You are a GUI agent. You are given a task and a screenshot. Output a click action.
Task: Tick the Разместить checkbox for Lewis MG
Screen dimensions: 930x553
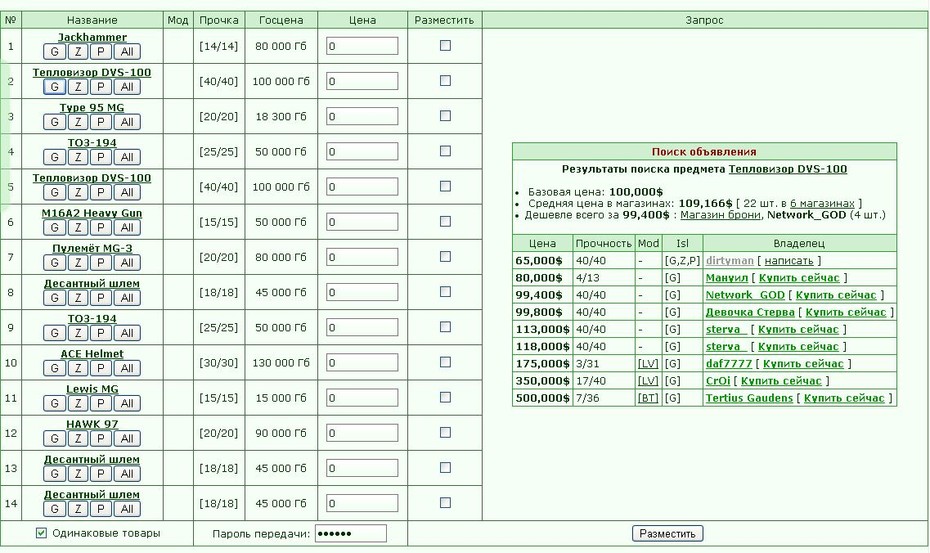(x=445, y=397)
